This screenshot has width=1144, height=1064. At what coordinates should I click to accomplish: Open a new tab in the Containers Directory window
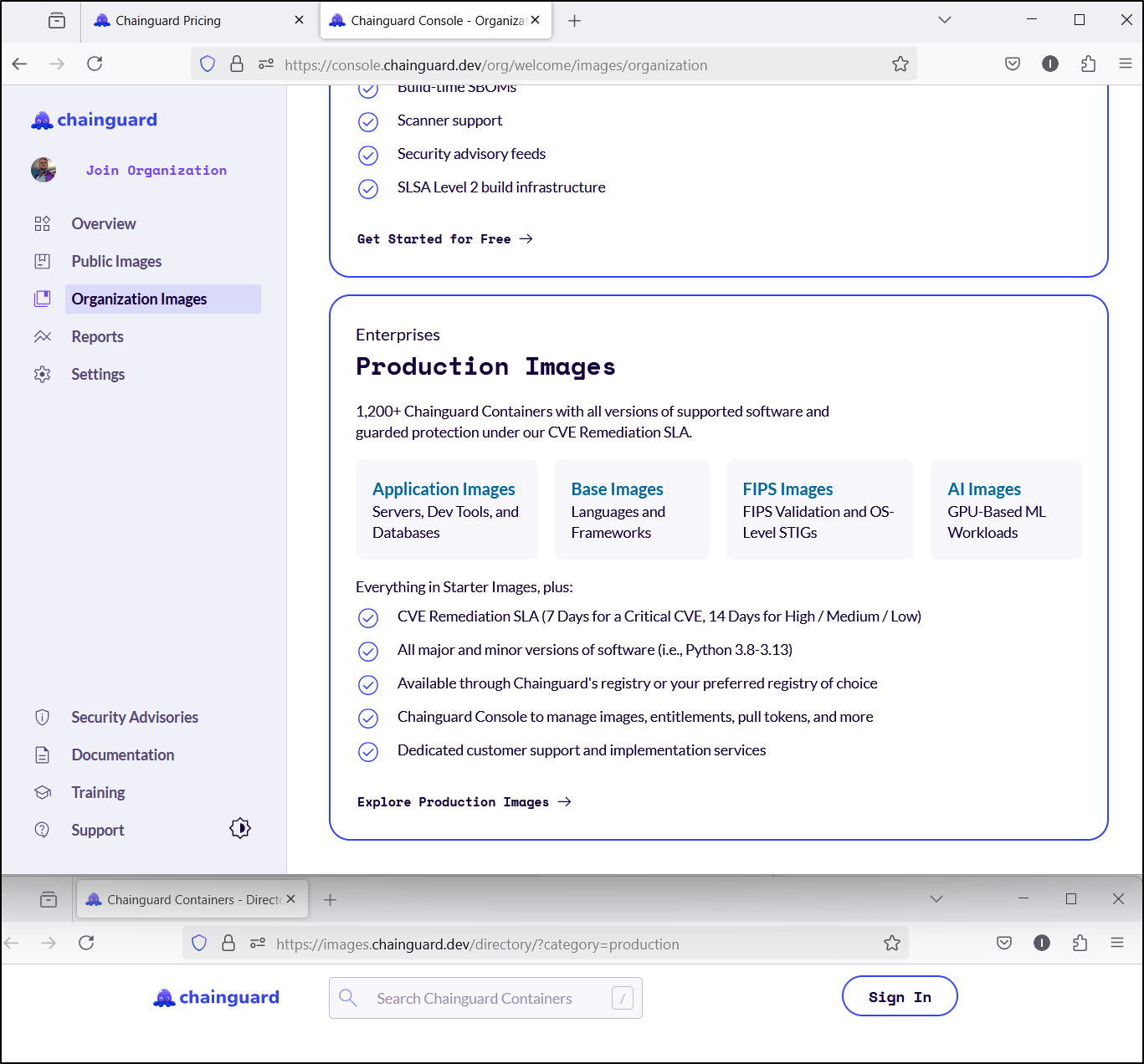(x=331, y=899)
